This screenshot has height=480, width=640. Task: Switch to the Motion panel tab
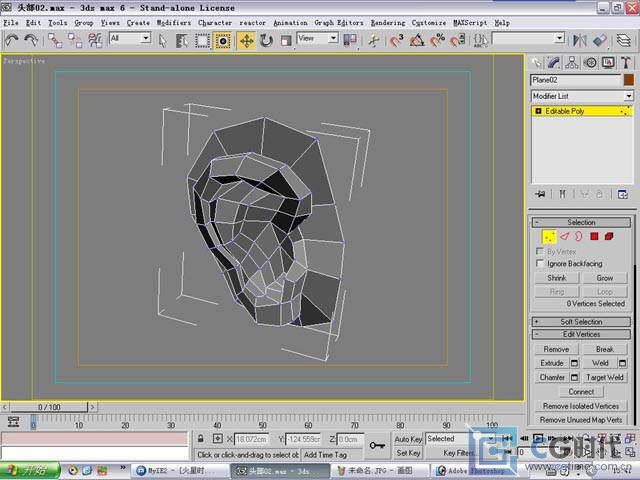tap(590, 62)
